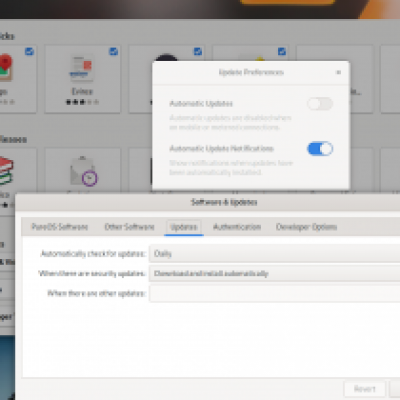The width and height of the screenshot is (400, 400).
Task: Open the clock envelope app icon
Action: coord(83,171)
